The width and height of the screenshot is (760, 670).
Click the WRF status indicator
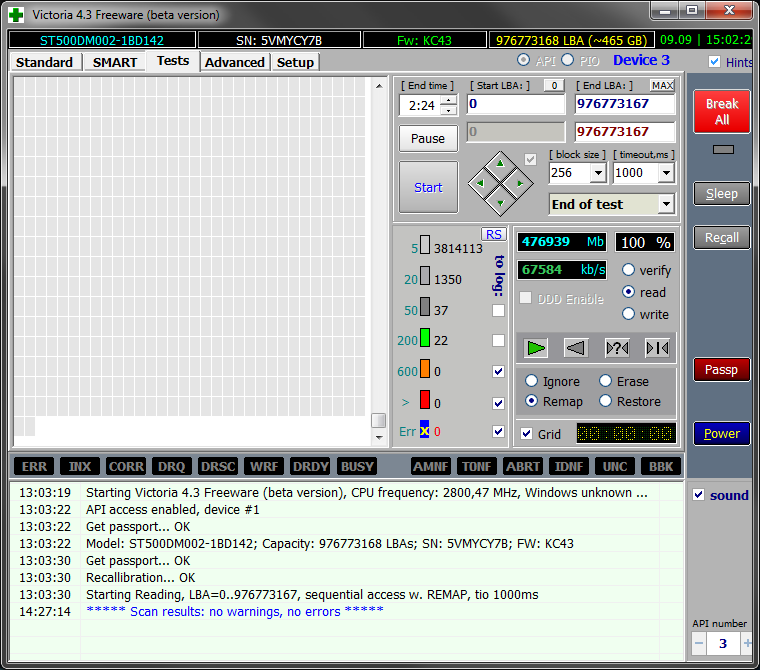coord(264,466)
